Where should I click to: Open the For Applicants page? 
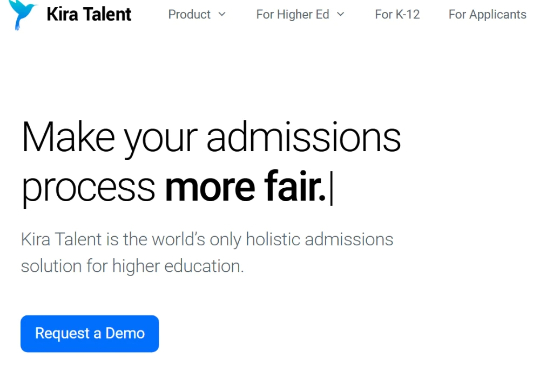(487, 14)
